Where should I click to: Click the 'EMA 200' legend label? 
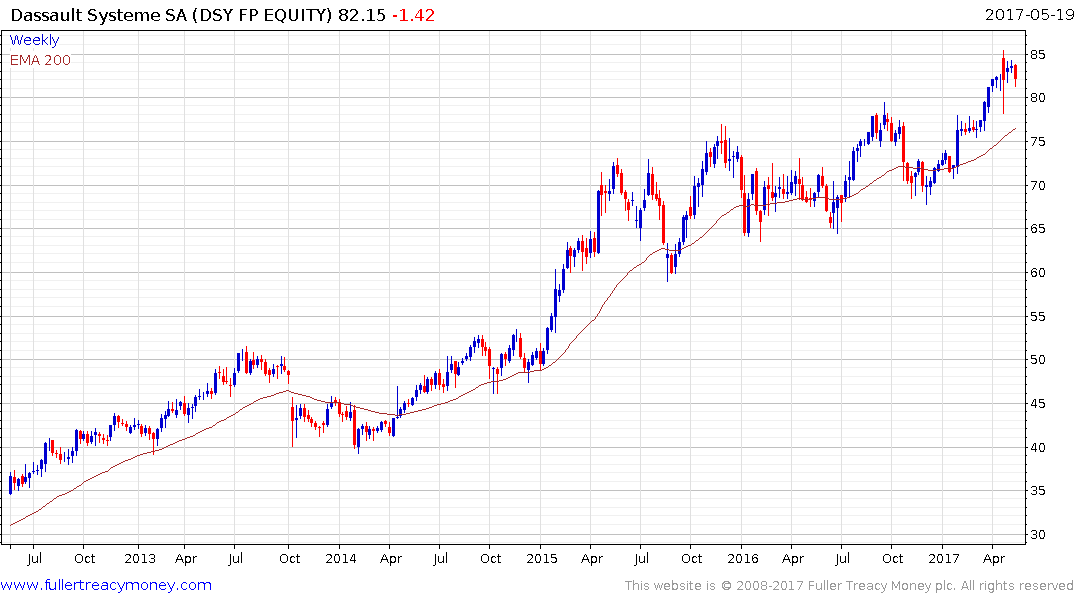[x=40, y=60]
